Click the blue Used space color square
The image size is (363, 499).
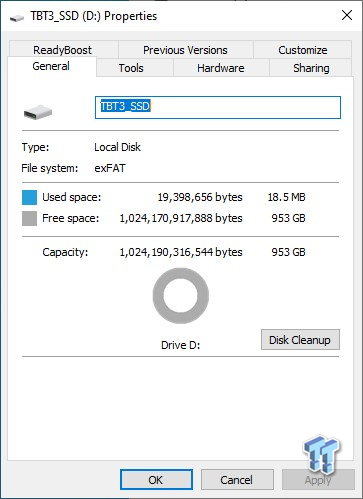[x=29, y=197]
